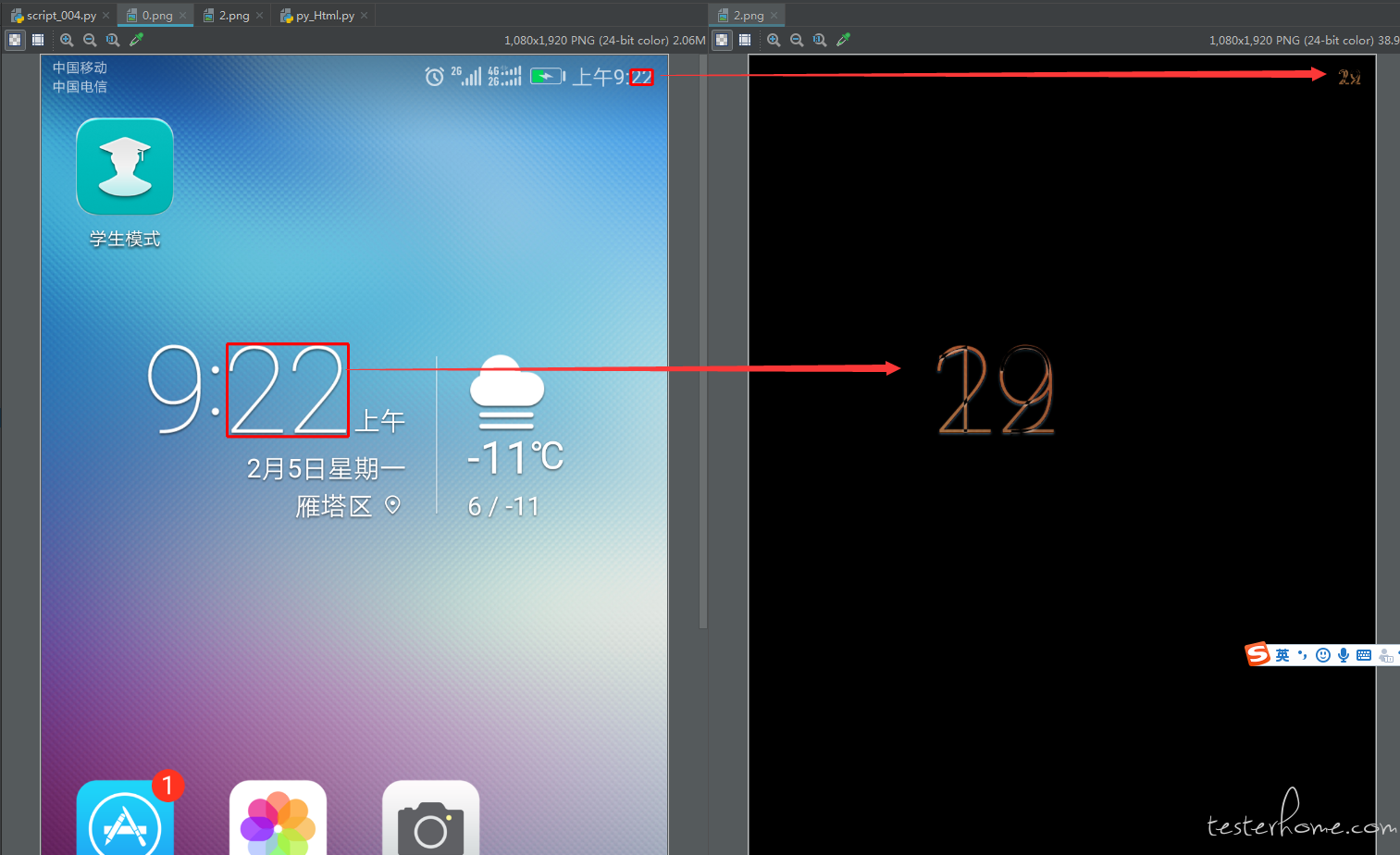Image resolution: width=1400 pixels, height=855 pixels.
Task: Click the '中国电信' carrier text
Action: tap(80, 87)
